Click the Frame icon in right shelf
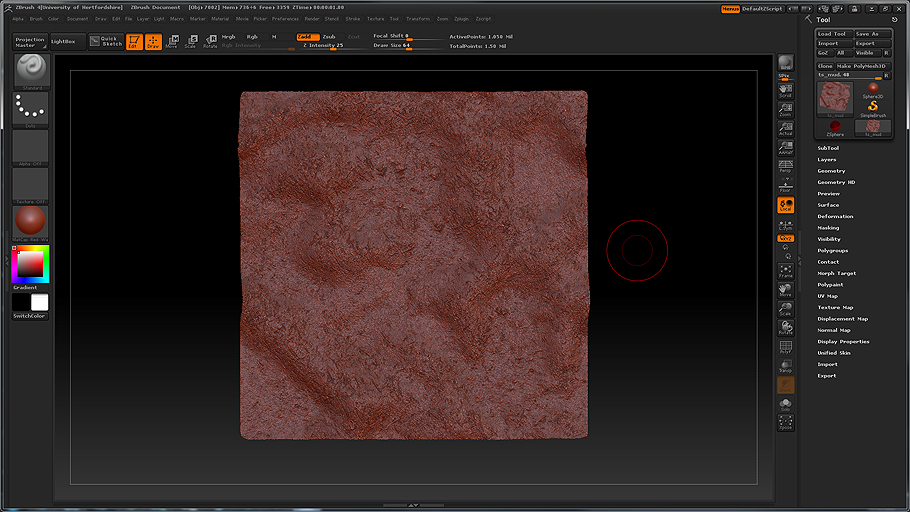The height and width of the screenshot is (512, 910). (x=785, y=271)
